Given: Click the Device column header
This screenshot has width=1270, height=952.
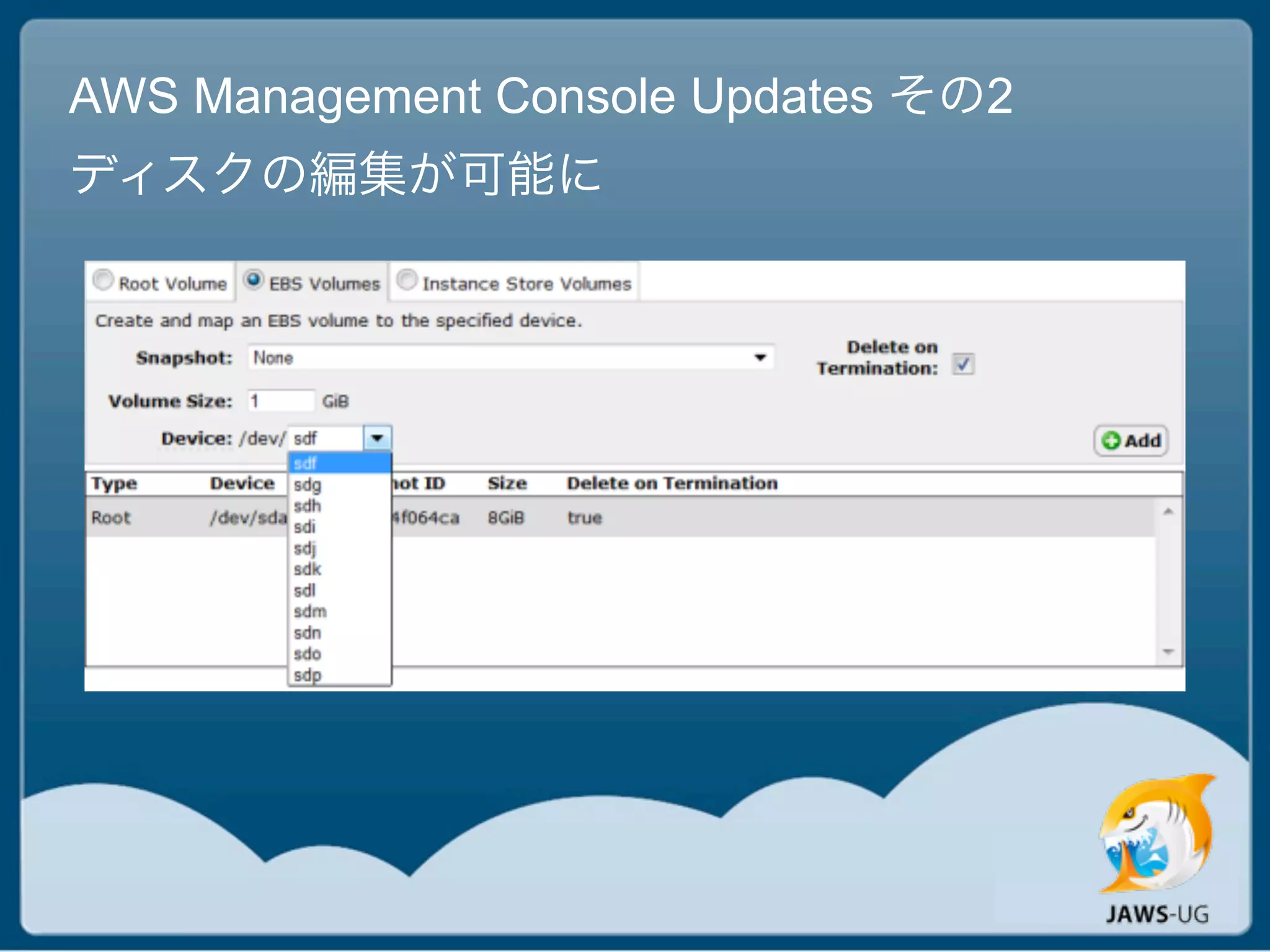Looking at the screenshot, I should [x=242, y=483].
